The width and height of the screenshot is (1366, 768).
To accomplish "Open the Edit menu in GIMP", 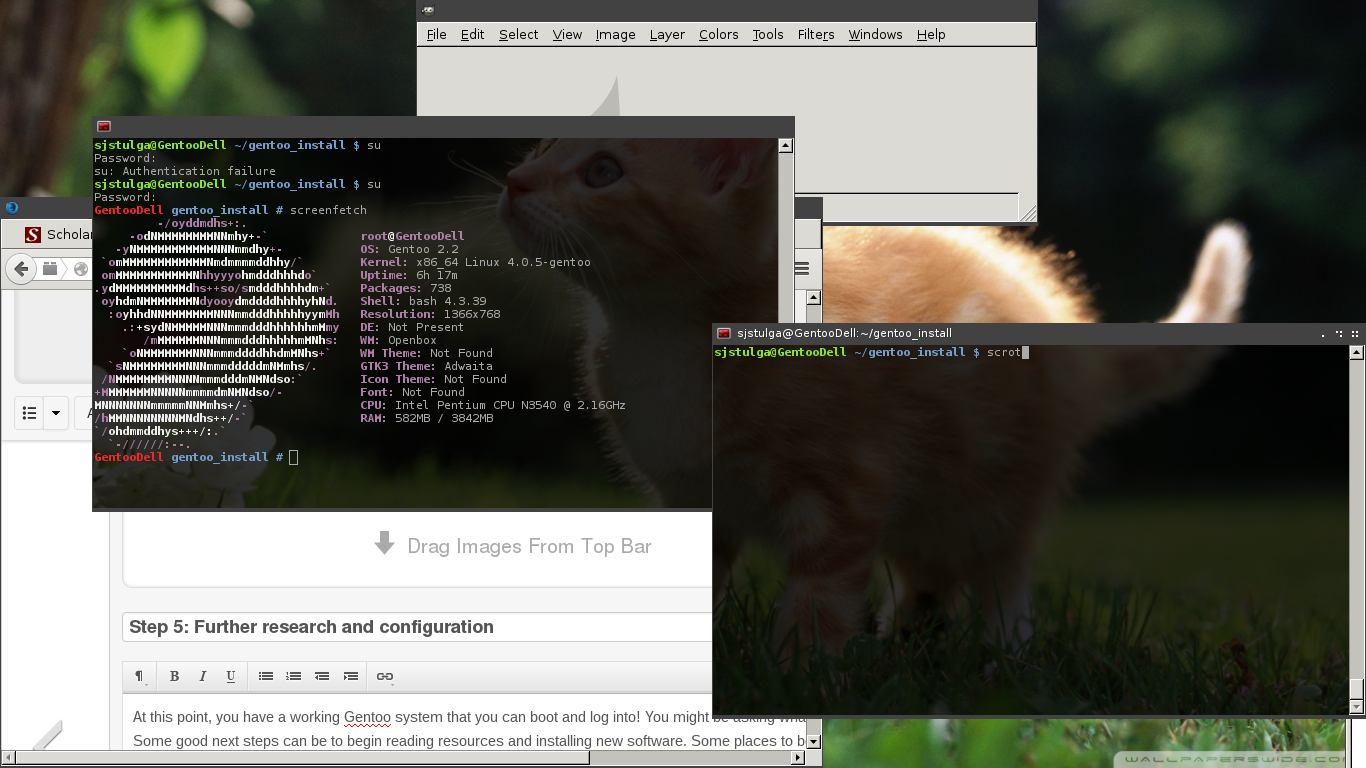I will [x=472, y=34].
